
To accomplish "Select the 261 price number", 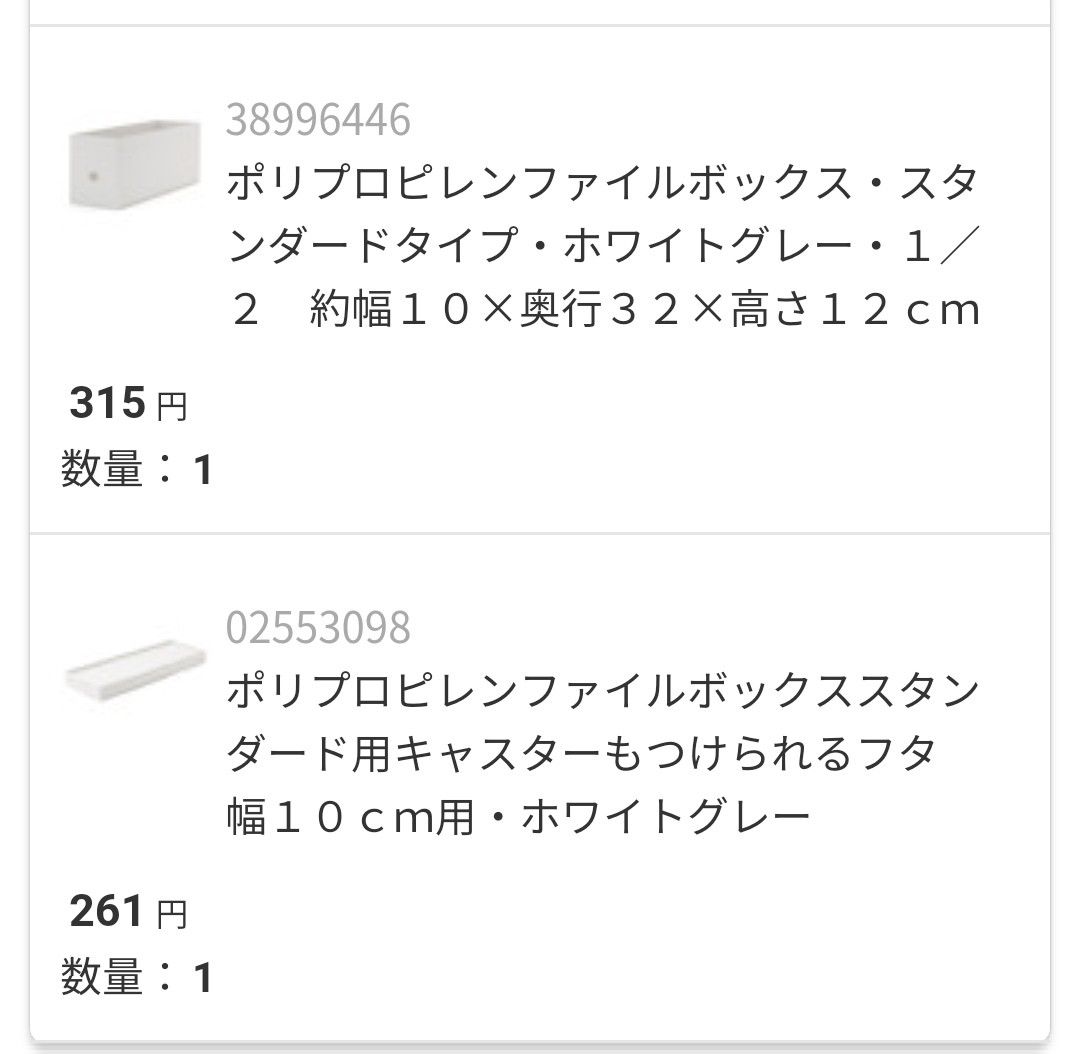I will click(108, 912).
